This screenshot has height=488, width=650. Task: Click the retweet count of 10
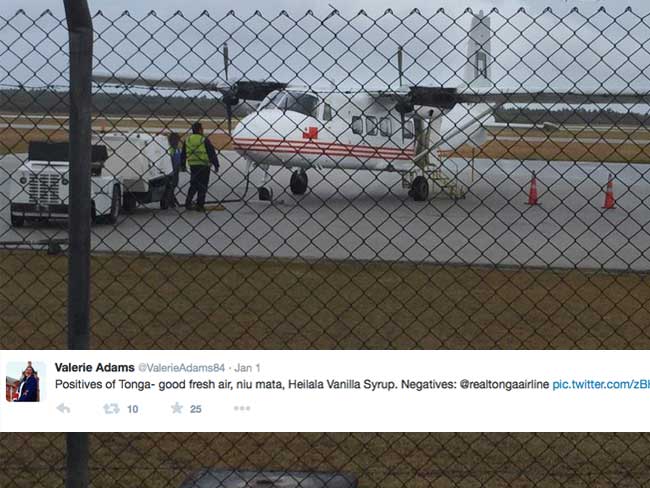click(133, 409)
